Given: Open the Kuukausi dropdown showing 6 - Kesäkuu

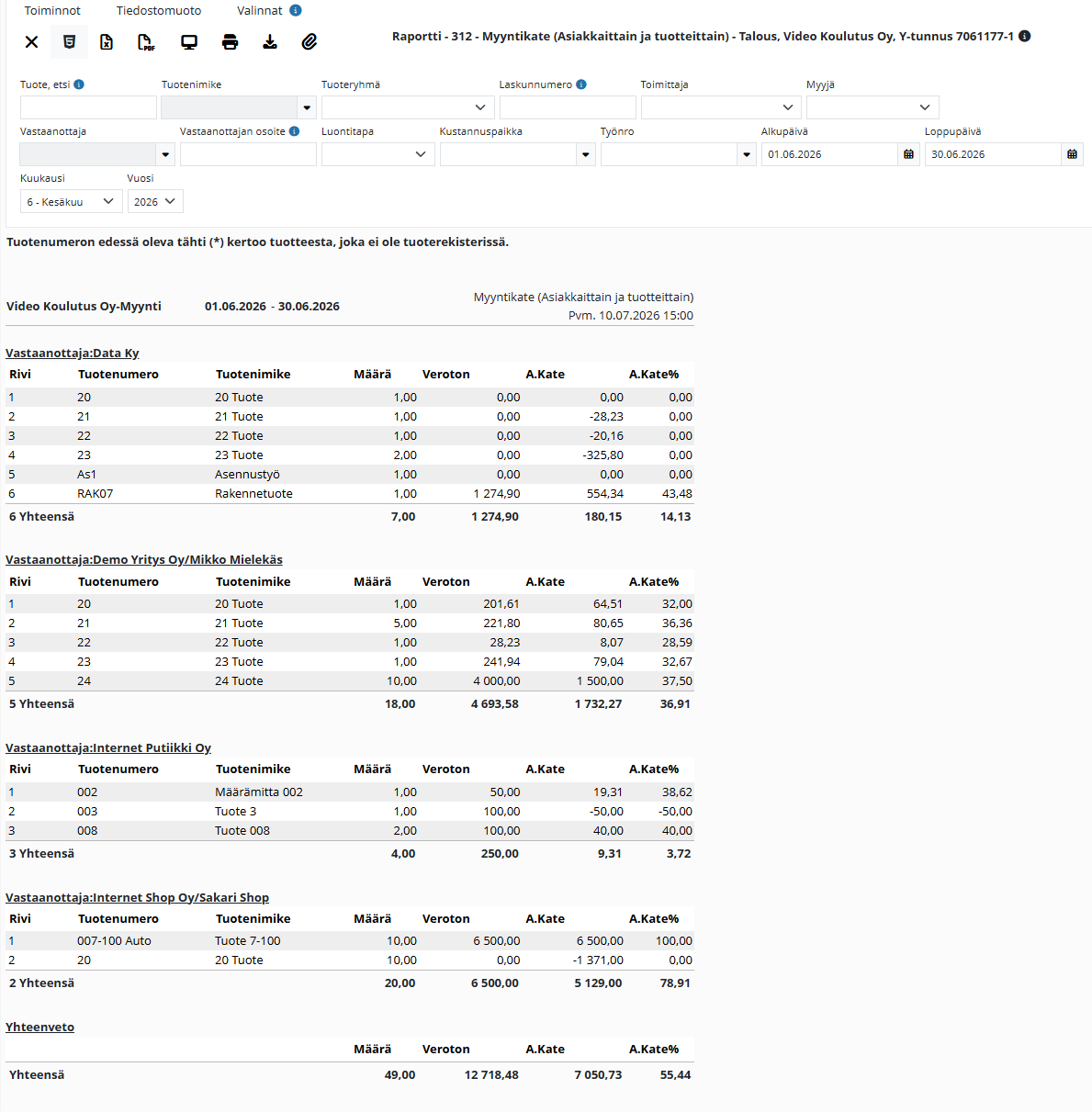Looking at the screenshot, I should tap(72, 202).
